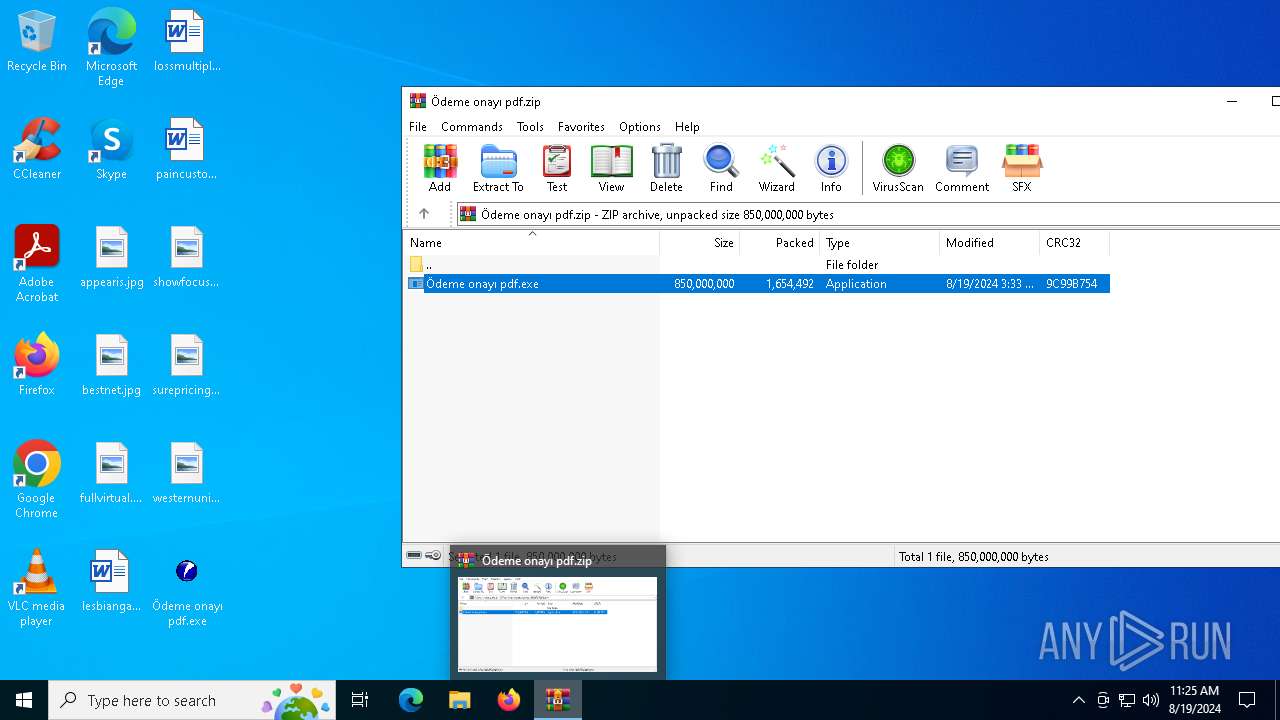Click the Extract To toolbar icon
This screenshot has width=1280, height=720.
[x=498, y=168]
